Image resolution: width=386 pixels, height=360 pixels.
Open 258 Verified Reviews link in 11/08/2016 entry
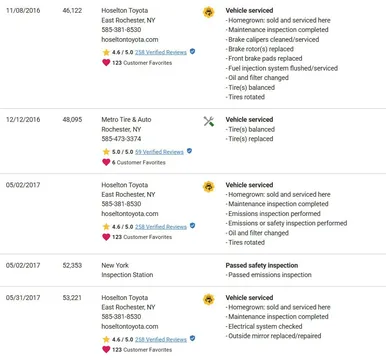161,52
